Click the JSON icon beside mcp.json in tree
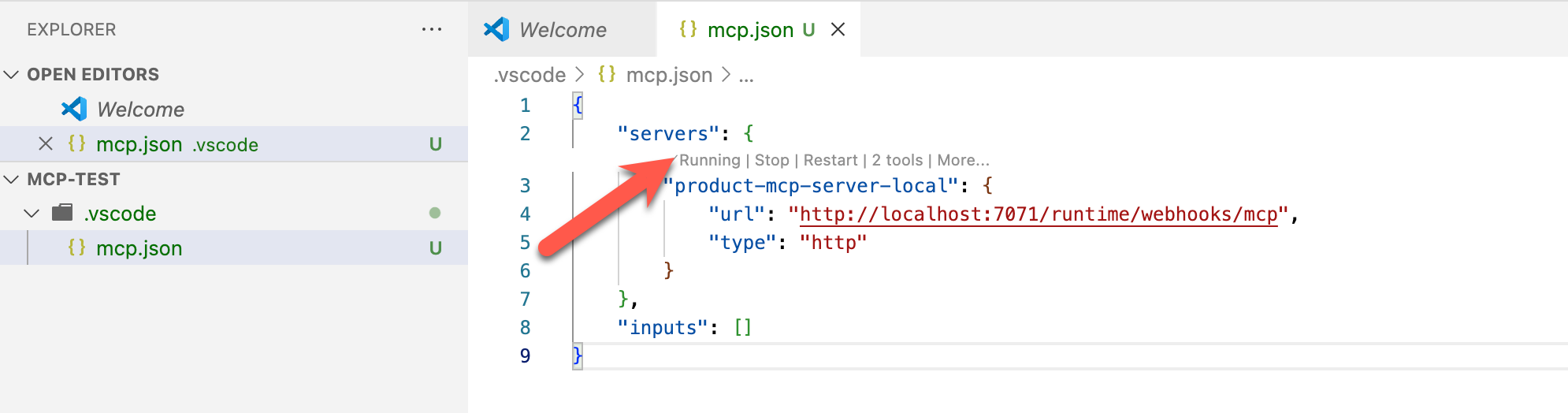The height and width of the screenshot is (413, 1568). [76, 248]
